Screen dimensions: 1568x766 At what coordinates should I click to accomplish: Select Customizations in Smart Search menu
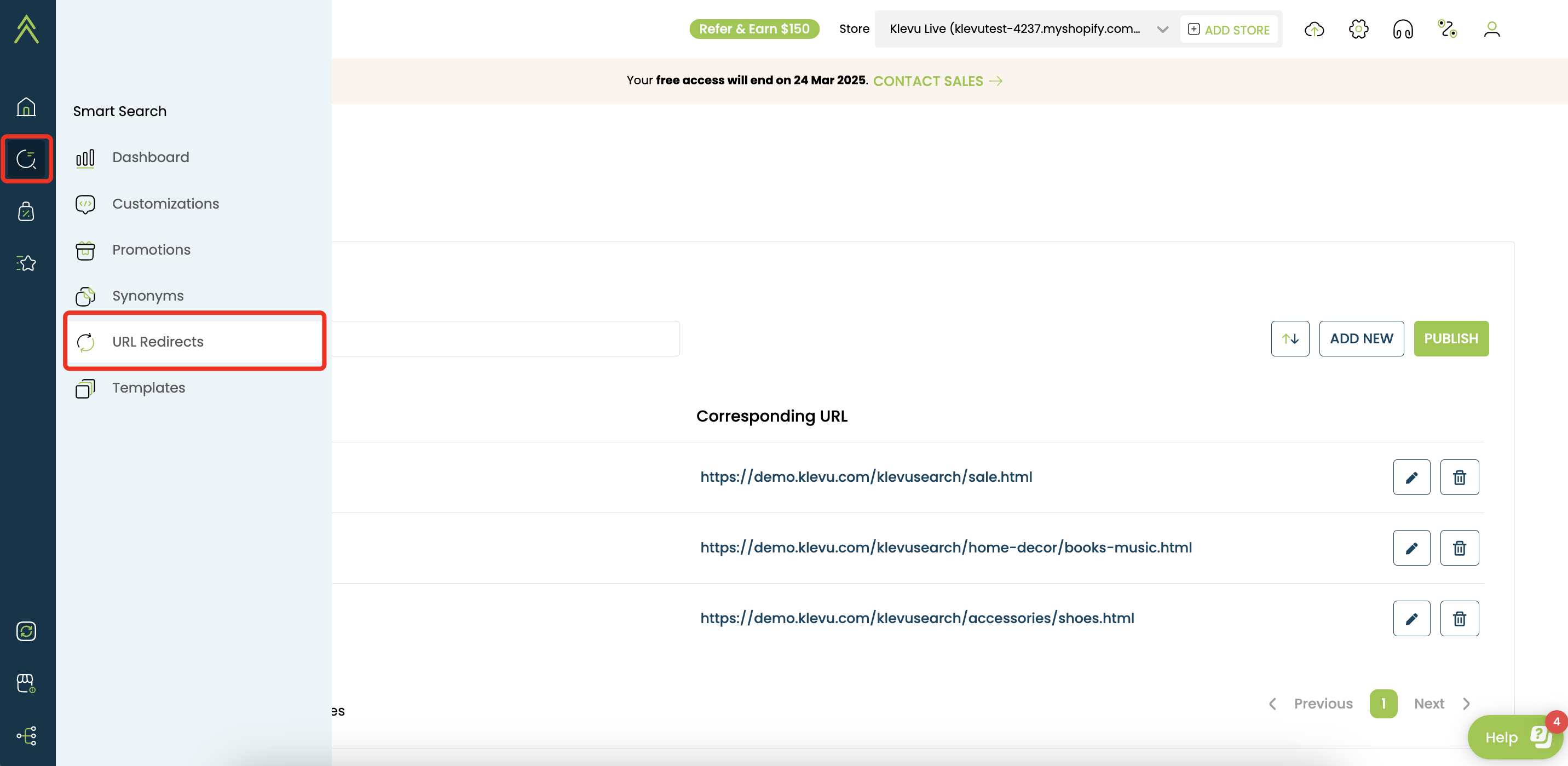(x=165, y=204)
